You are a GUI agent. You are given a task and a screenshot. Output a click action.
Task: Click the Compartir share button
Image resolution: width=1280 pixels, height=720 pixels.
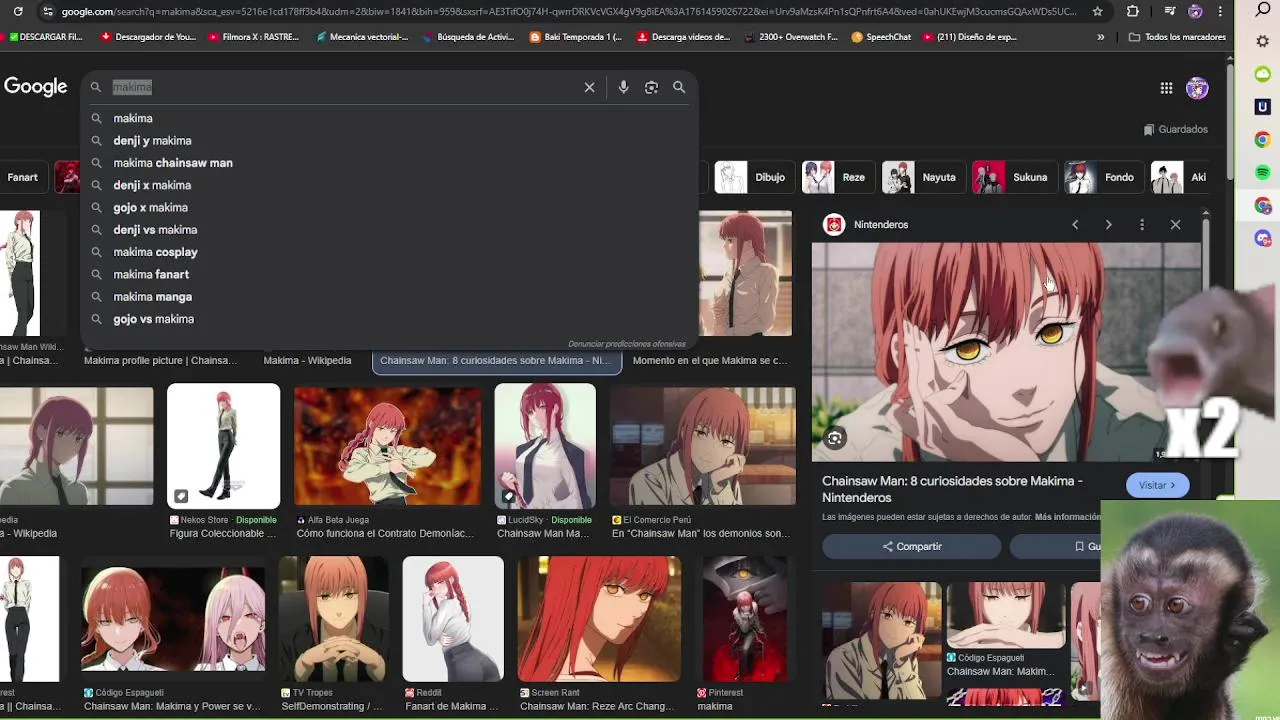click(911, 546)
